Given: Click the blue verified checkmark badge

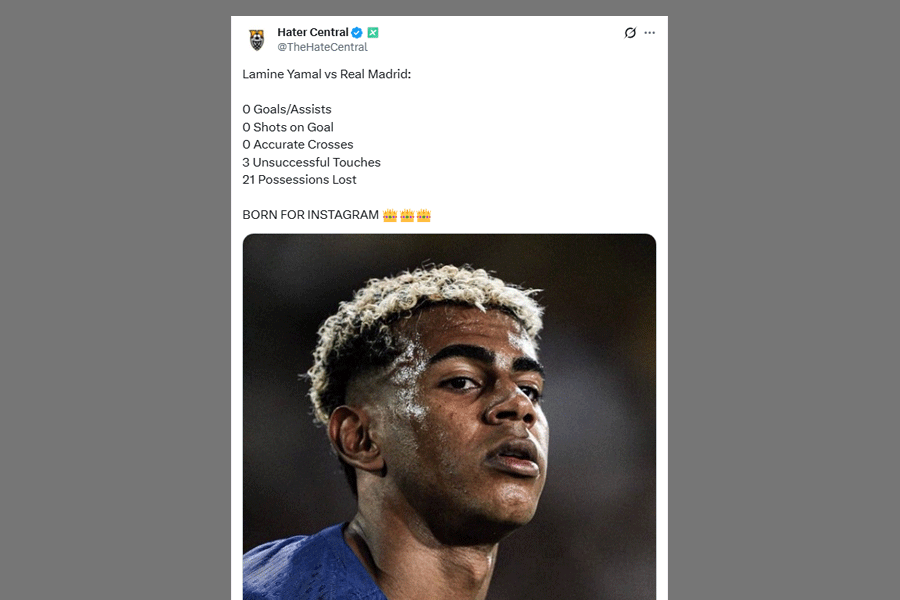Looking at the screenshot, I should click(357, 32).
